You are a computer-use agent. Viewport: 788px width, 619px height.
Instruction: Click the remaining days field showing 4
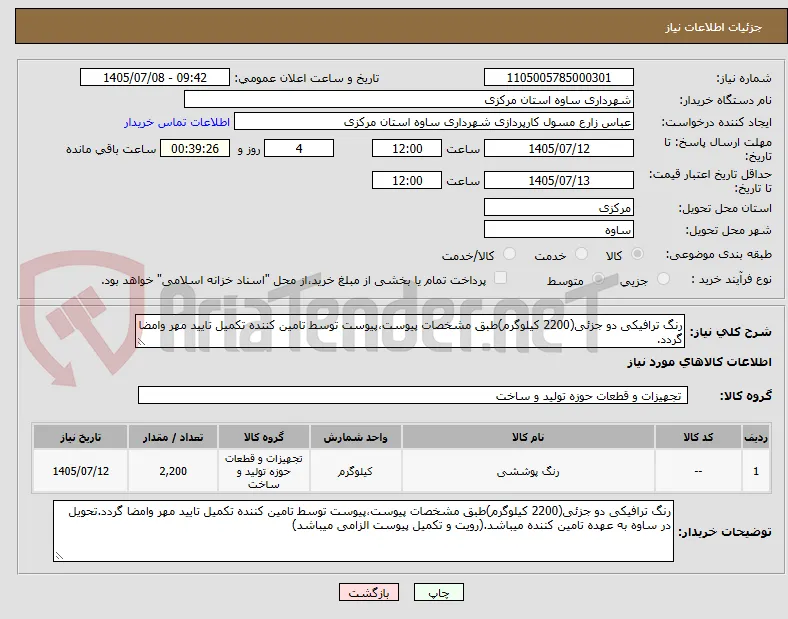299,149
